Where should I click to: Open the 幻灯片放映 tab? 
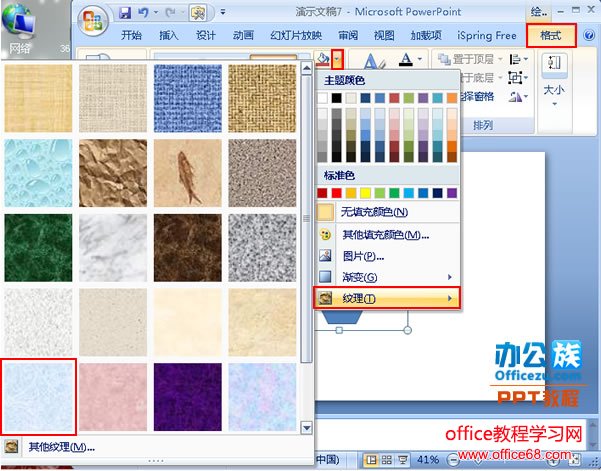[x=296, y=35]
